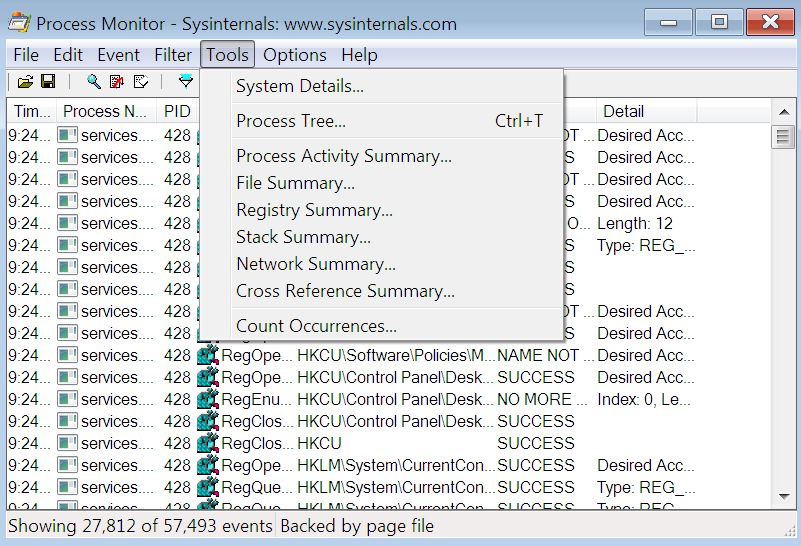Sort by the Process Name column header
801x546 pixels.
coord(105,111)
